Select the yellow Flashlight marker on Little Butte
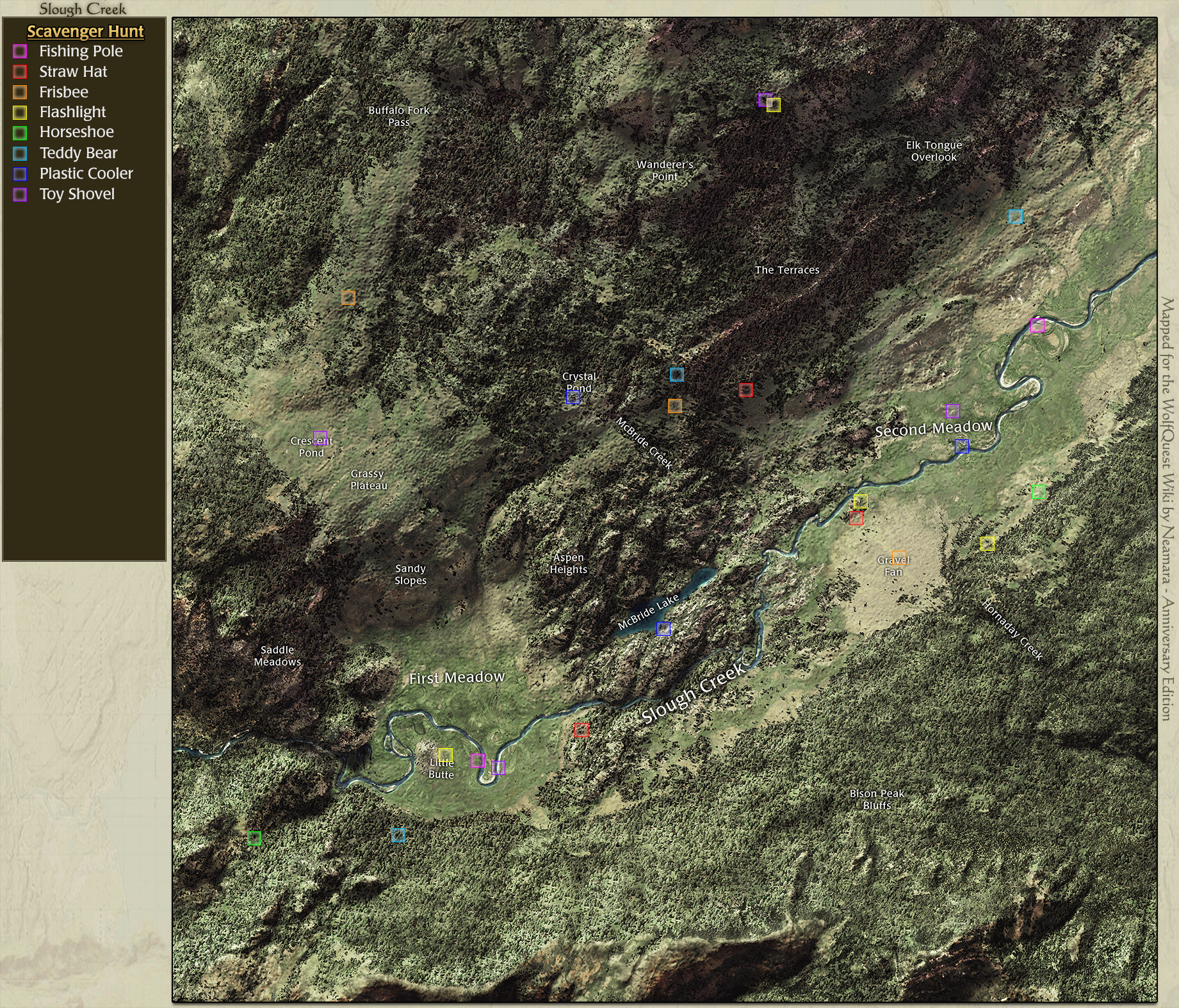The width and height of the screenshot is (1179, 1008). point(446,755)
